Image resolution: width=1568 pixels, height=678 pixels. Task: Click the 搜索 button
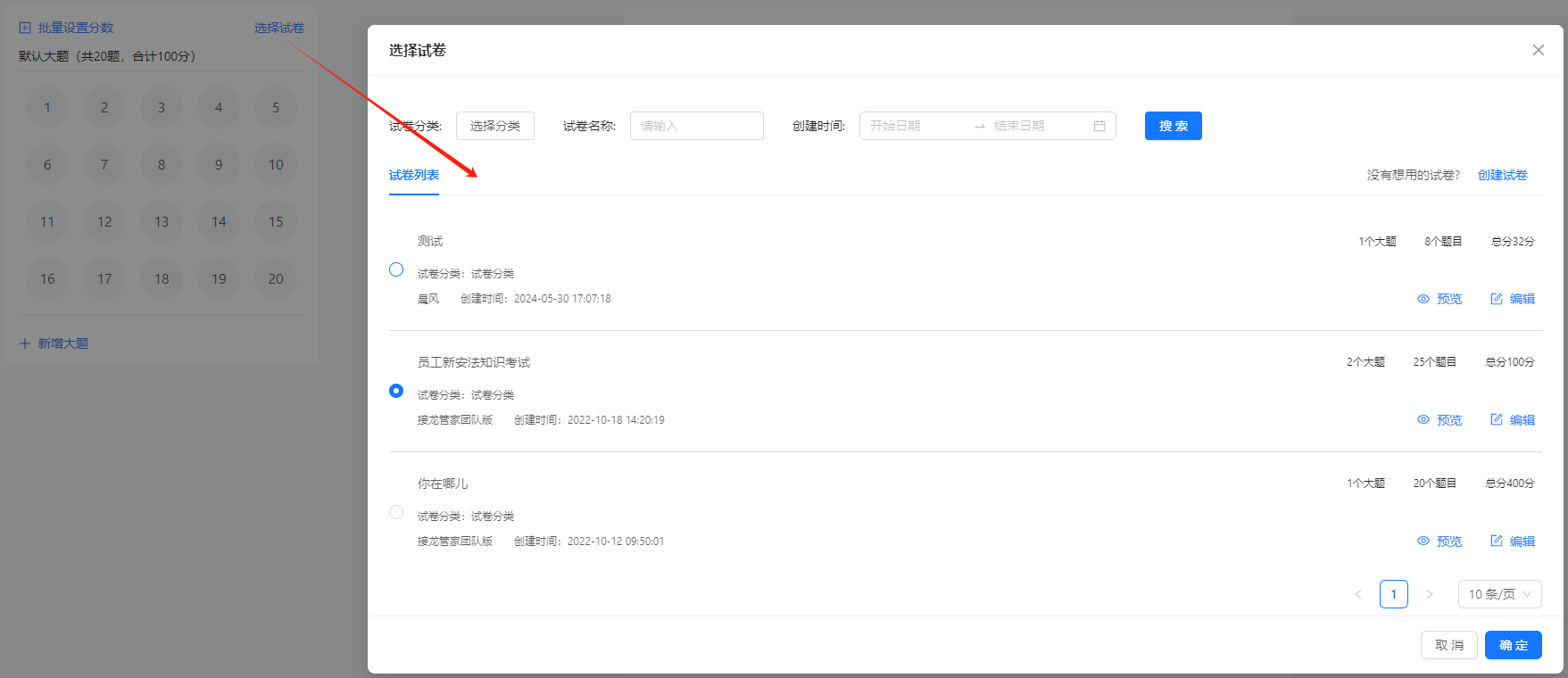(1174, 126)
